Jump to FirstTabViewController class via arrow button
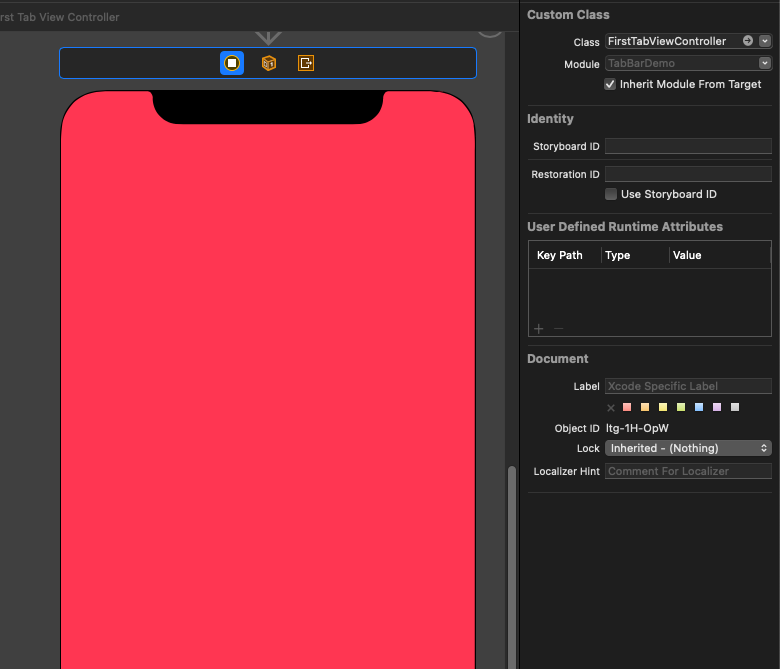The width and height of the screenshot is (780, 669). pyautogui.click(x=748, y=41)
